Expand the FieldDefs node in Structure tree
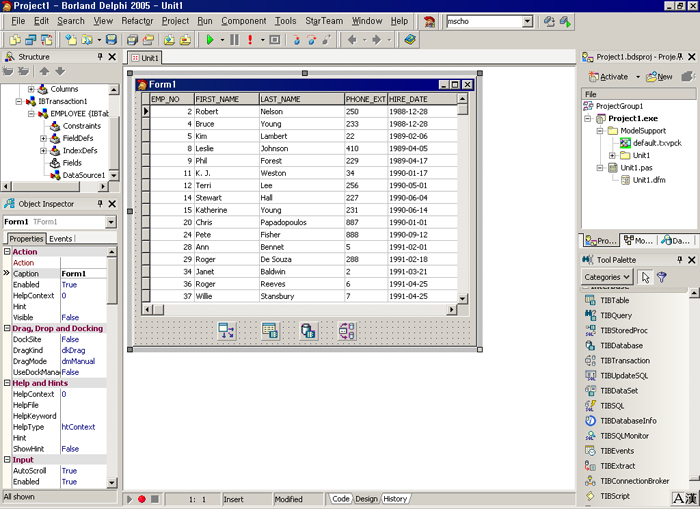The width and height of the screenshot is (700, 509). click(x=43, y=138)
